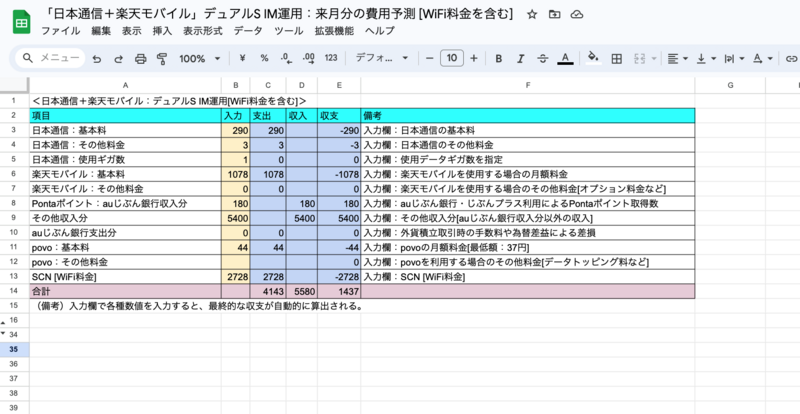The height and width of the screenshot is (414, 800).
Task: Select column F header
Action: (528, 85)
